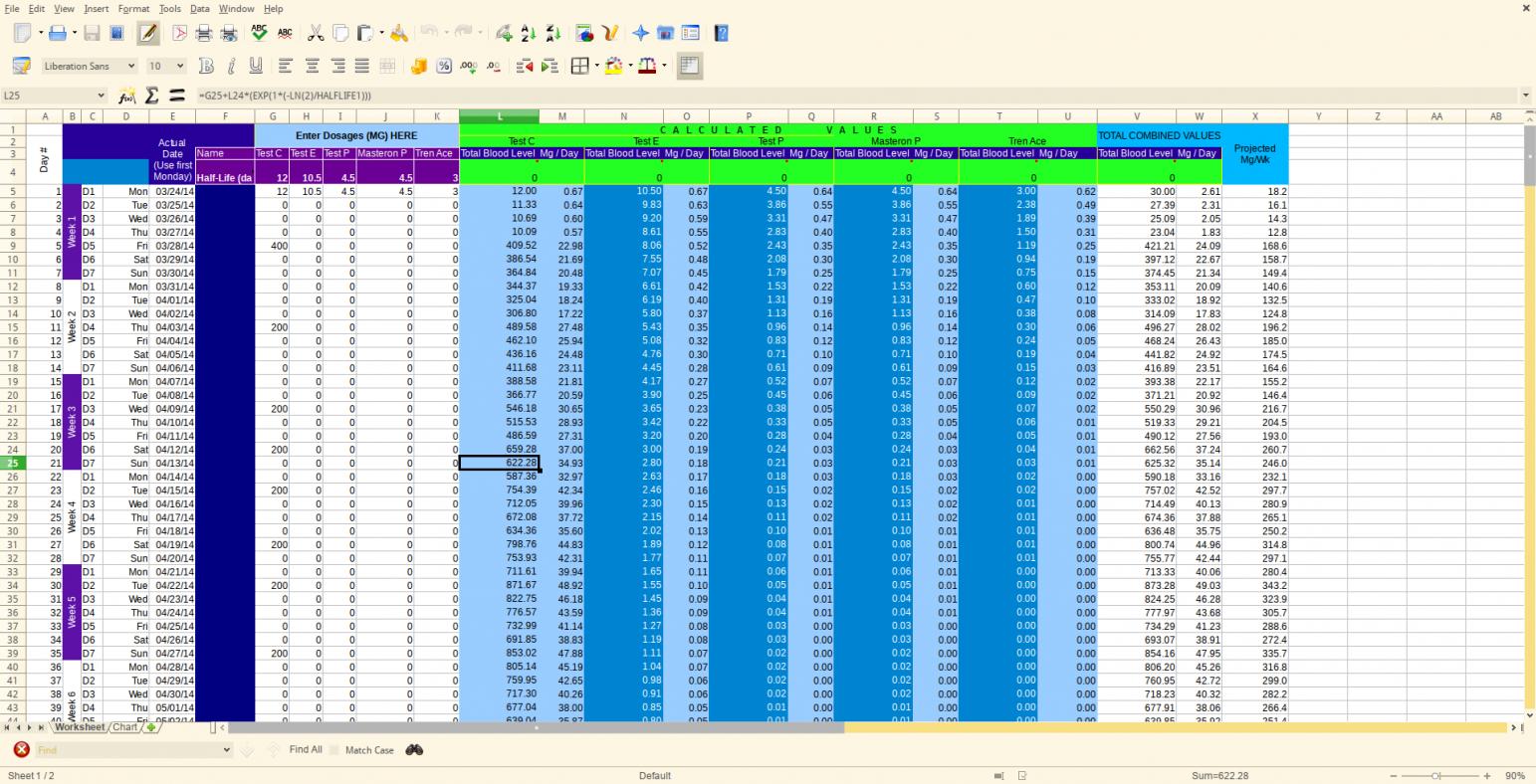This screenshot has width=1536, height=784.
Task: Click the Sum sigma icon
Action: tap(152, 96)
